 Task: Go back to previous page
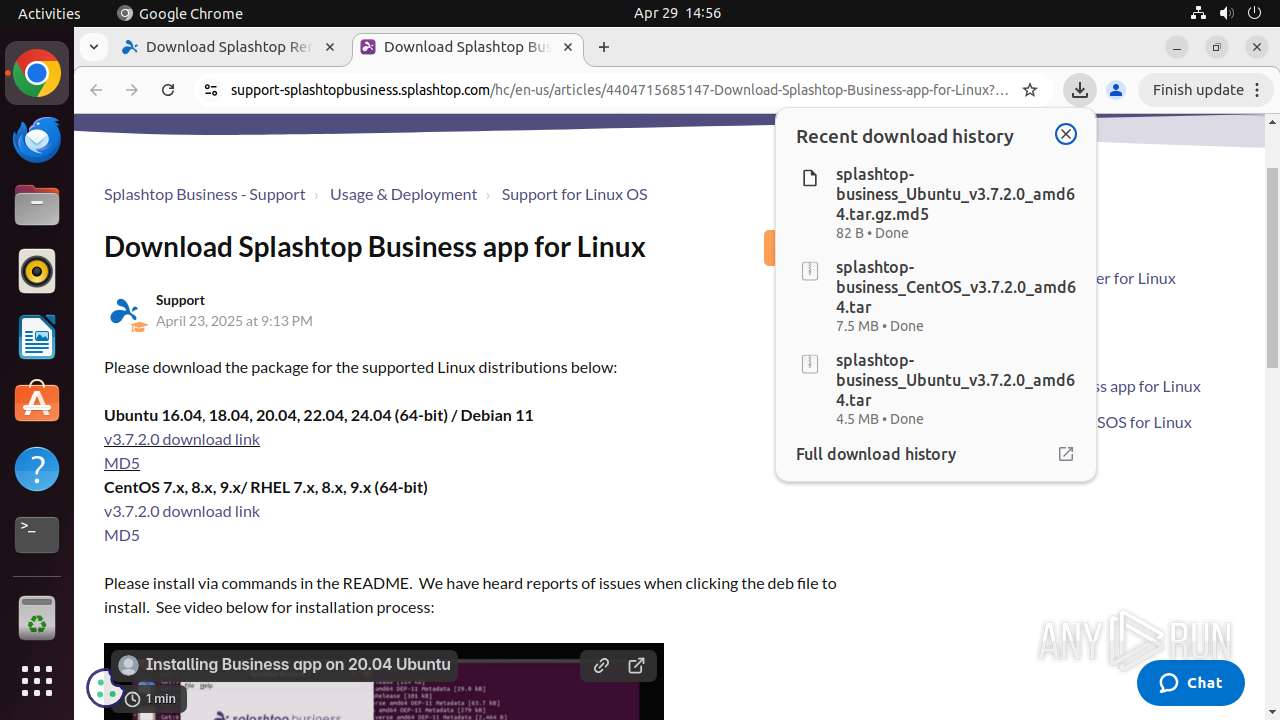(x=96, y=90)
